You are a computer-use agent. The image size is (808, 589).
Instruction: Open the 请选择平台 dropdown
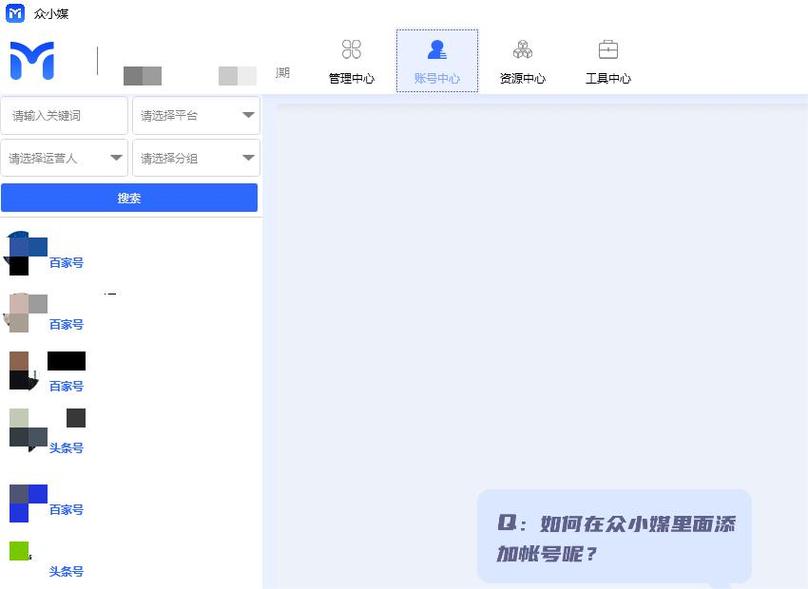196,115
